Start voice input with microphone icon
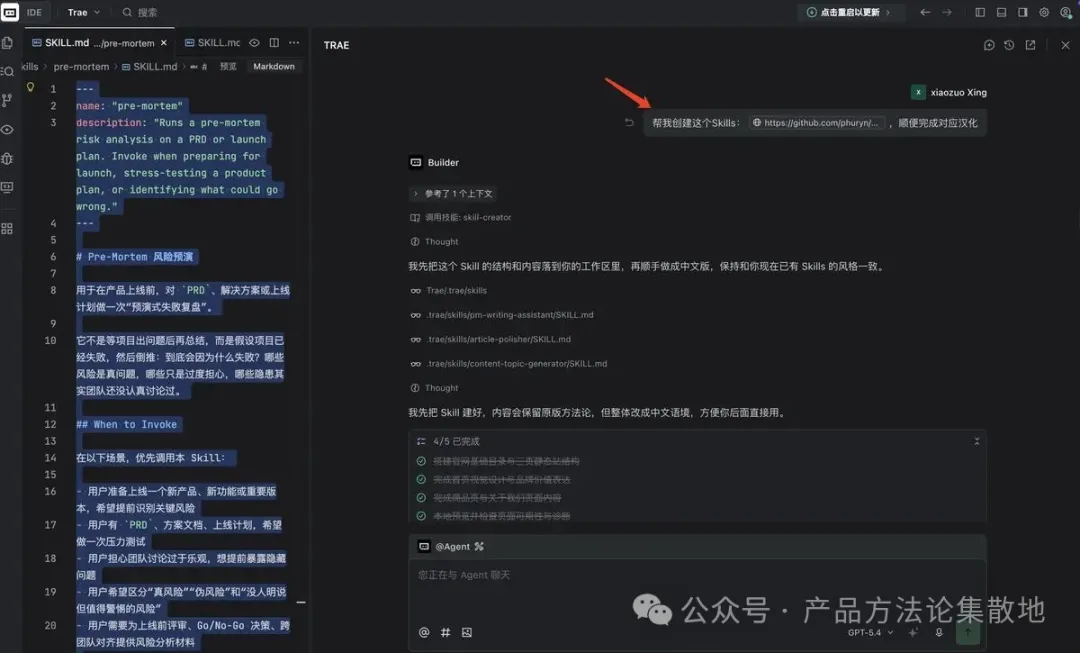Viewport: 1080px width, 653px height. 939,632
